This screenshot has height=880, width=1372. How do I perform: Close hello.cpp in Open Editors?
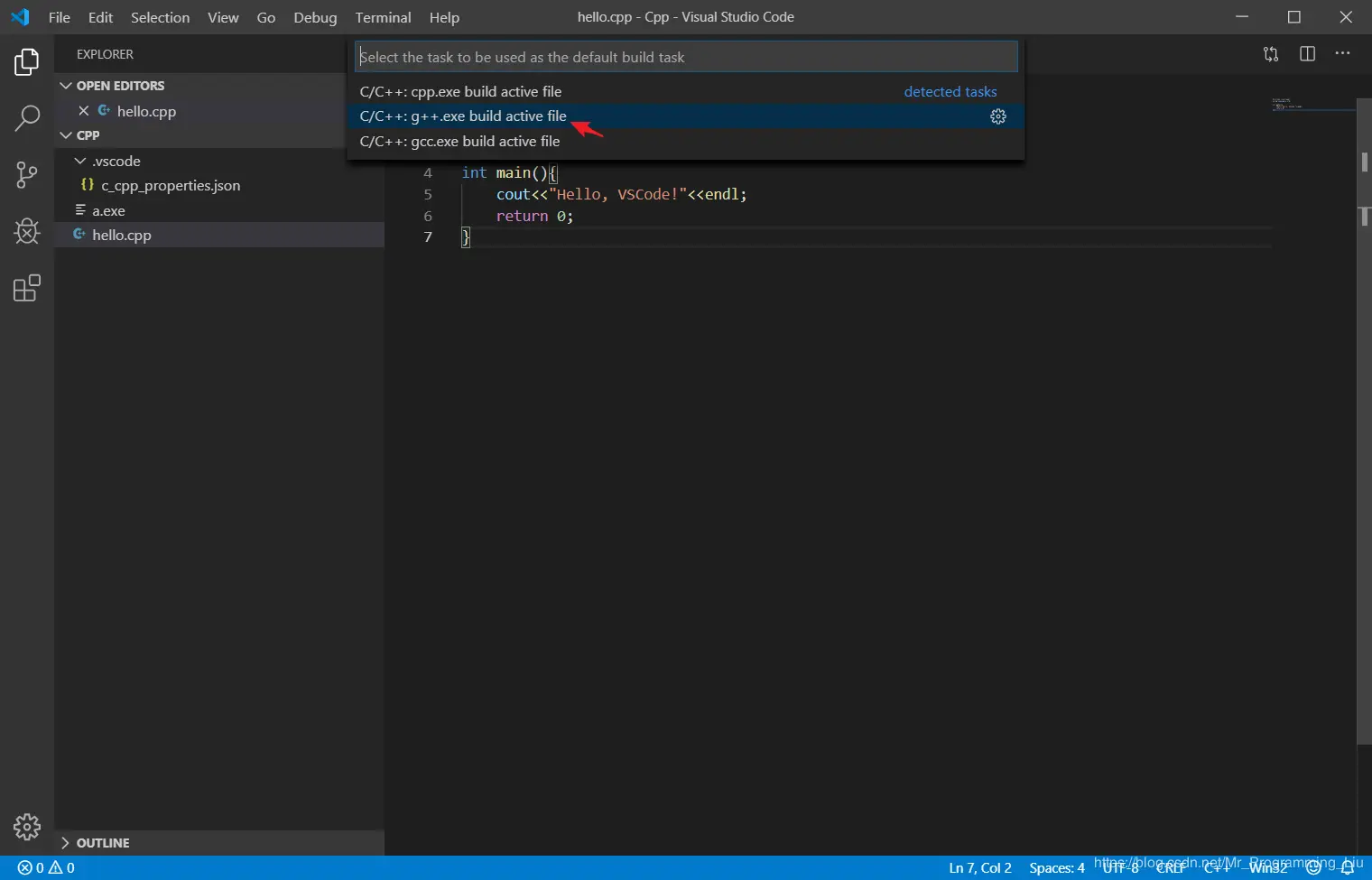click(83, 111)
